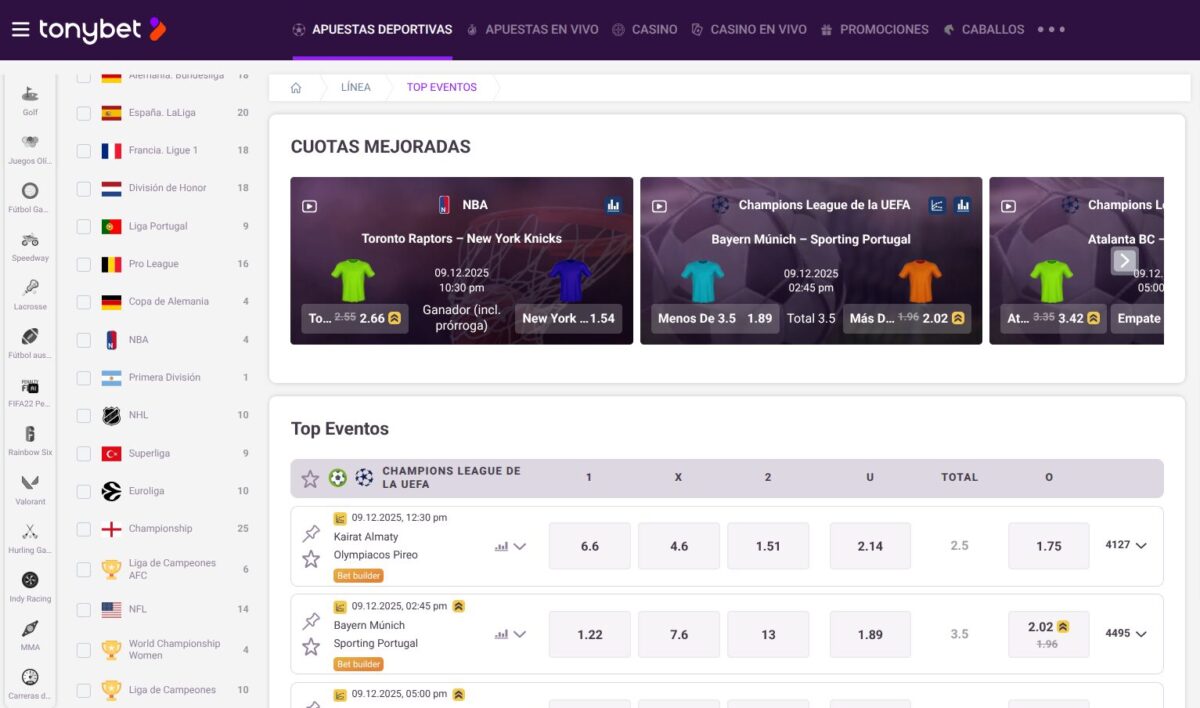Select under odds 2.14 Kairat match
The image size is (1200, 708).
point(870,546)
